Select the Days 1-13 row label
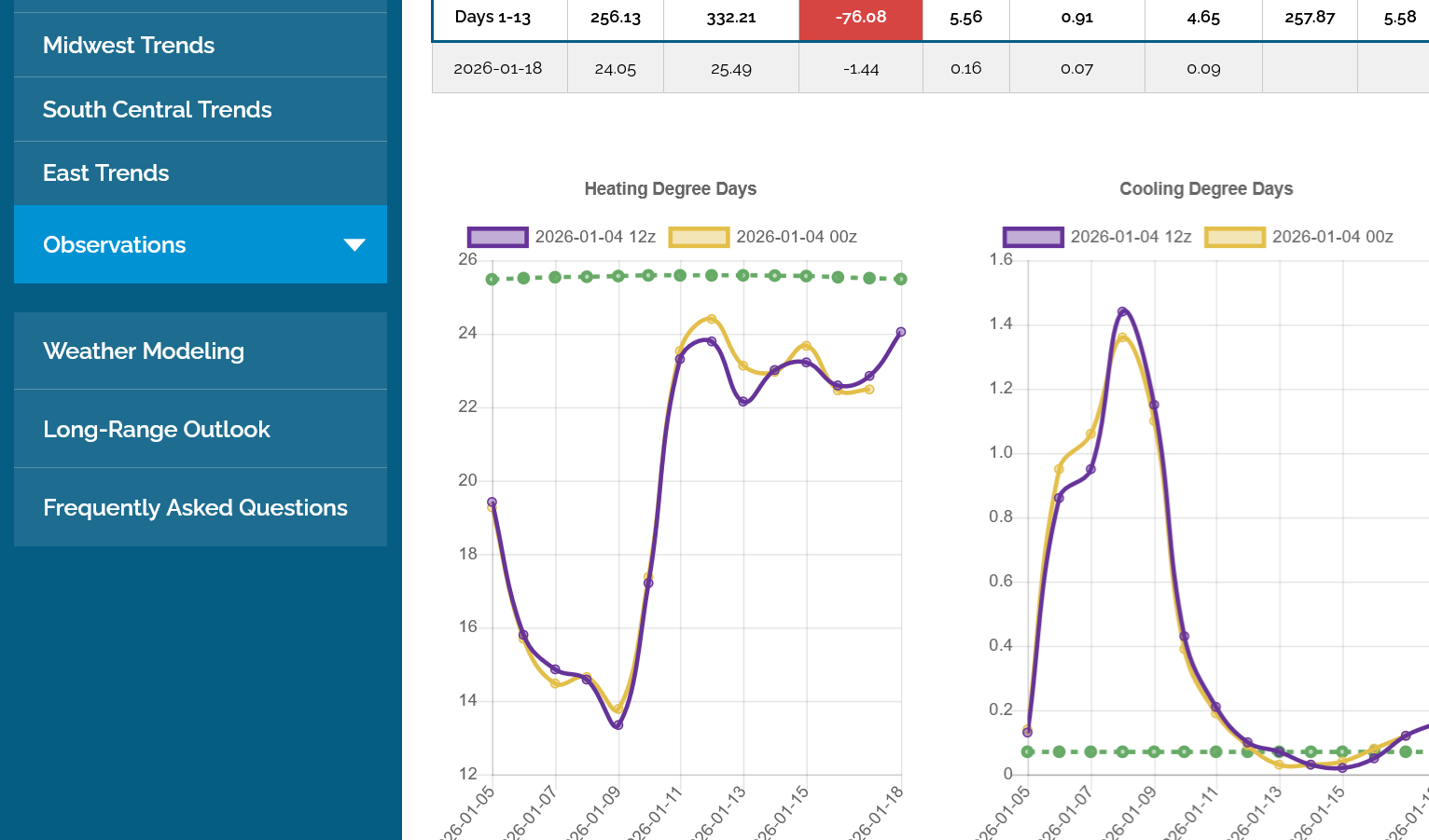 tap(493, 18)
